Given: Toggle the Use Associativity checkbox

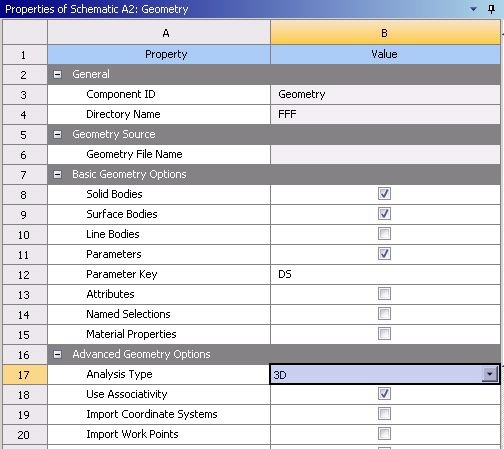Looking at the screenshot, I should [x=384, y=394].
